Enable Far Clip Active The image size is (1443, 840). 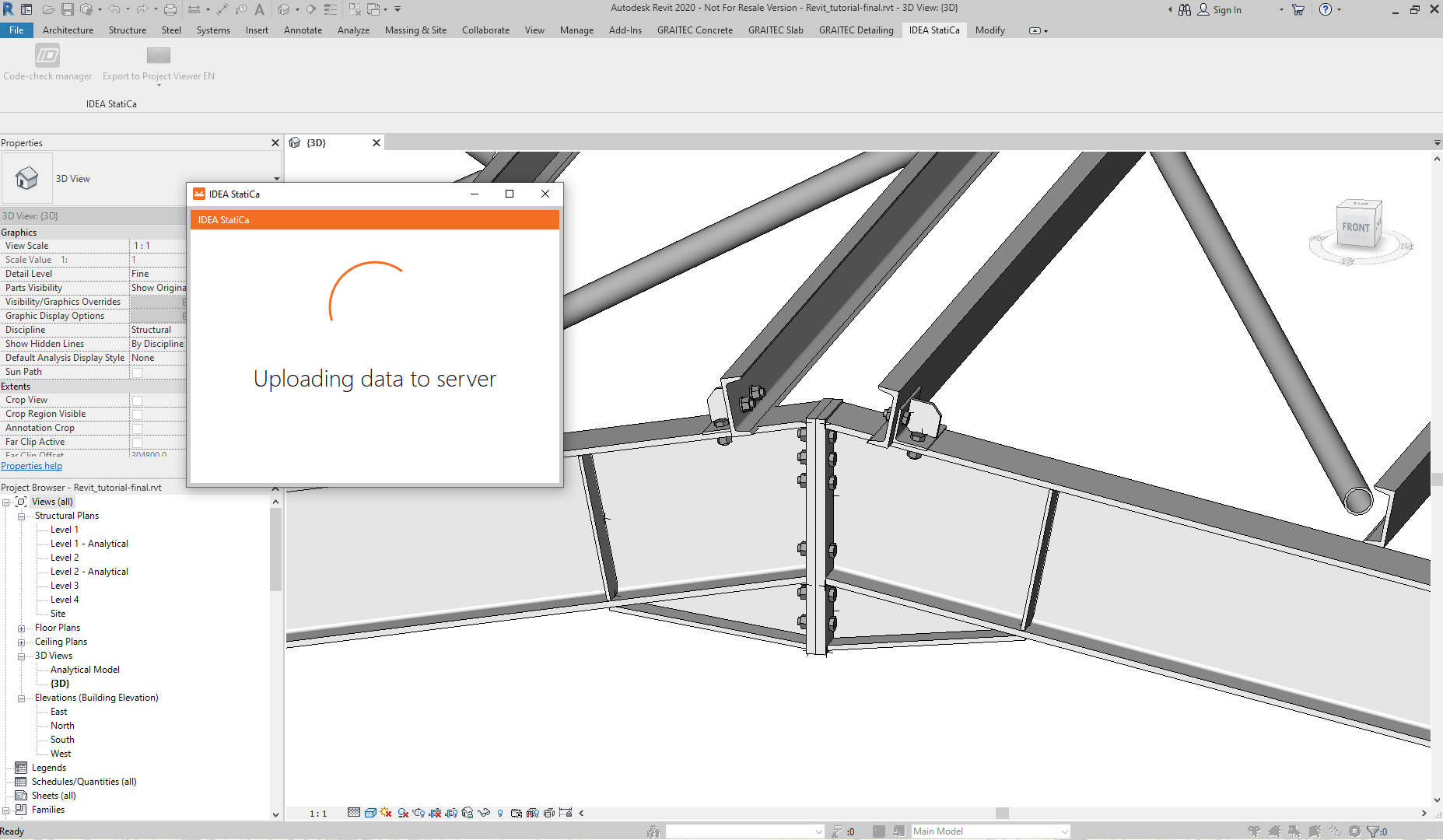[x=137, y=442]
